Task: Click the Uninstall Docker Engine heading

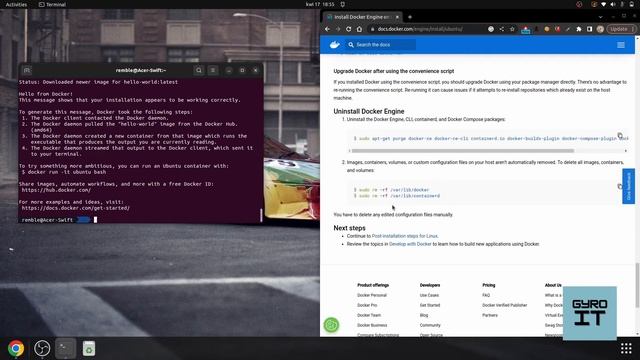Action: [x=369, y=111]
